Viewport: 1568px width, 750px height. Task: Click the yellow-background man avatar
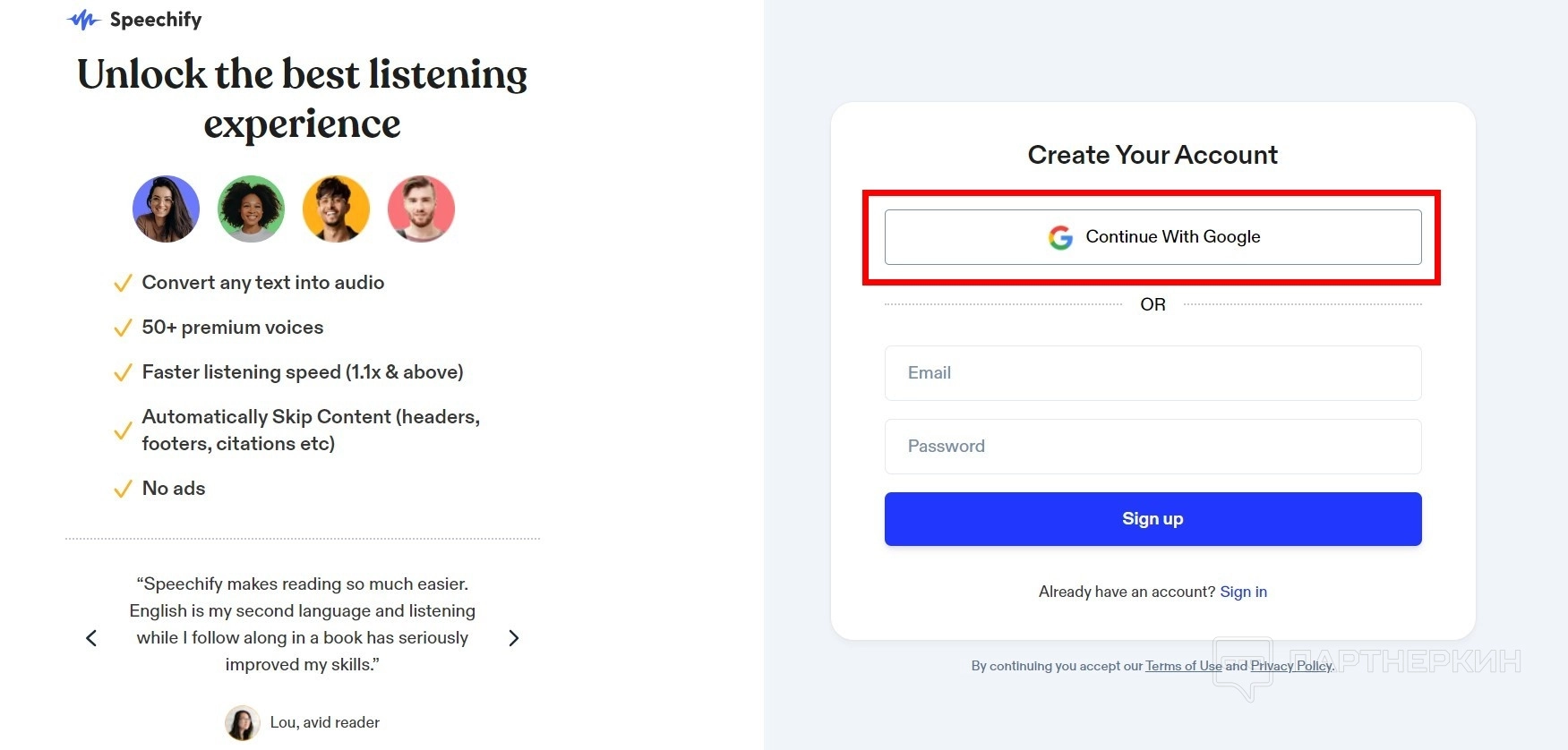tap(337, 209)
